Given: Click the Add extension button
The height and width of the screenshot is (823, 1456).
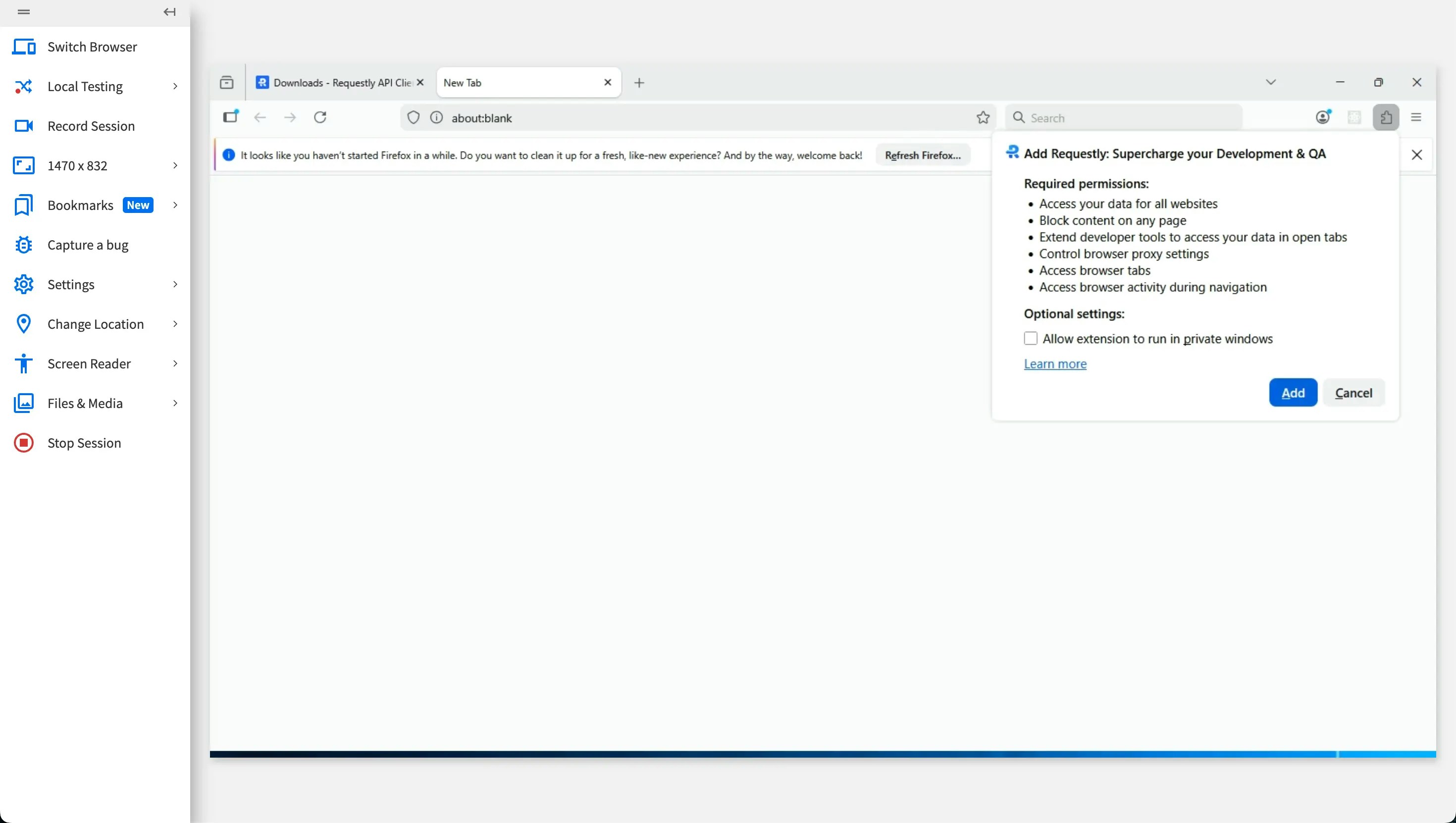Looking at the screenshot, I should pyautogui.click(x=1293, y=393).
